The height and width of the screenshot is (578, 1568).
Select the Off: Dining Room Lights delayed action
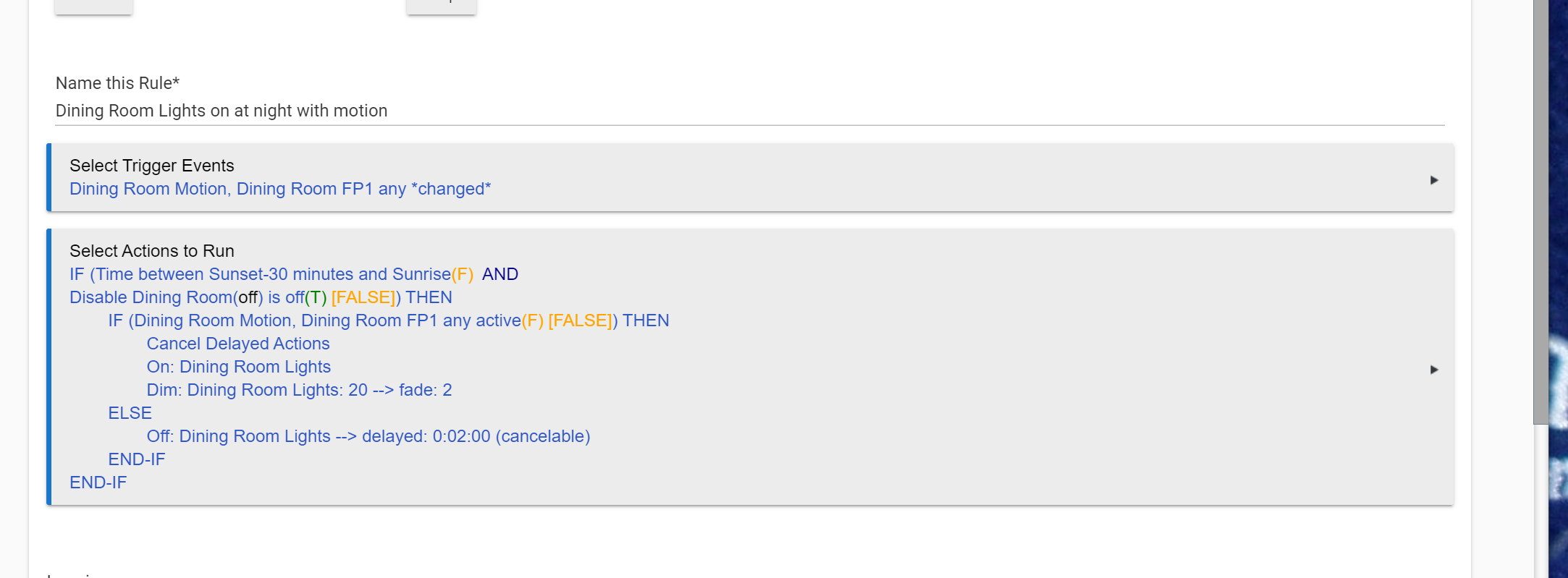point(368,436)
